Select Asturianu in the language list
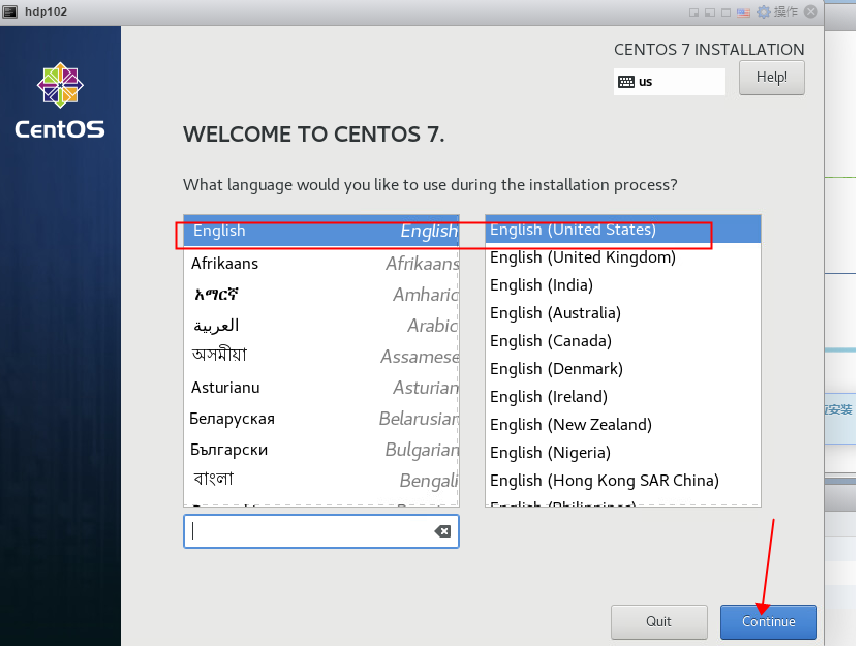856x646 pixels. [x=322, y=388]
